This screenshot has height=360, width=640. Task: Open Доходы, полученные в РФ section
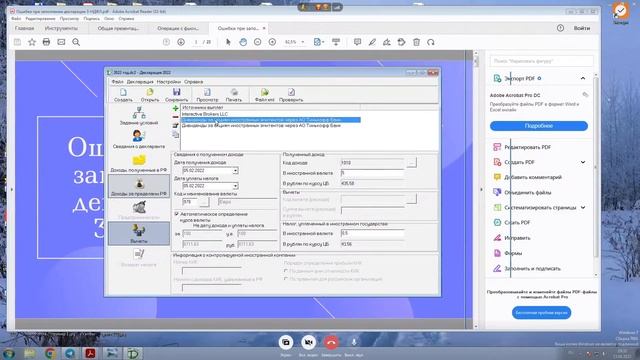point(139,163)
